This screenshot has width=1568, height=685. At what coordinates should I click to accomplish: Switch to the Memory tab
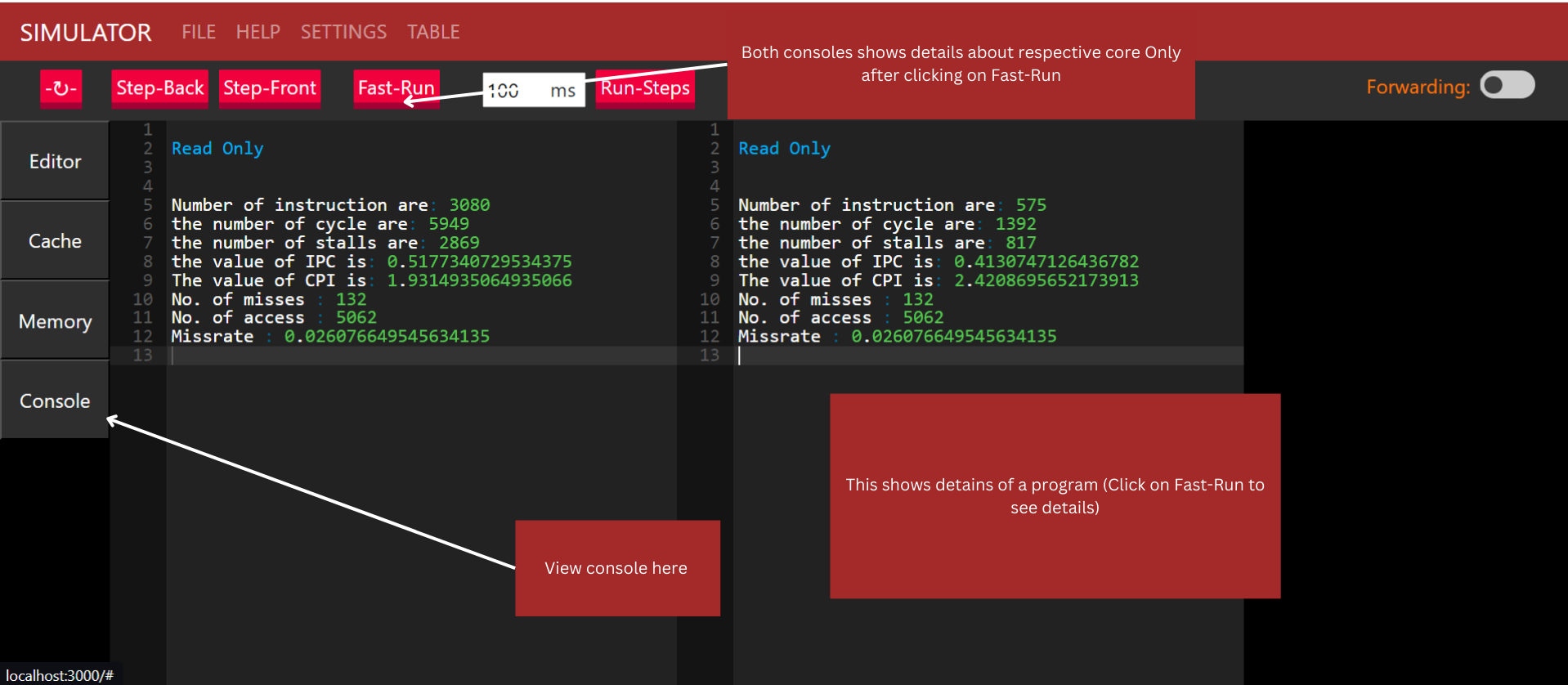pyautogui.click(x=55, y=321)
